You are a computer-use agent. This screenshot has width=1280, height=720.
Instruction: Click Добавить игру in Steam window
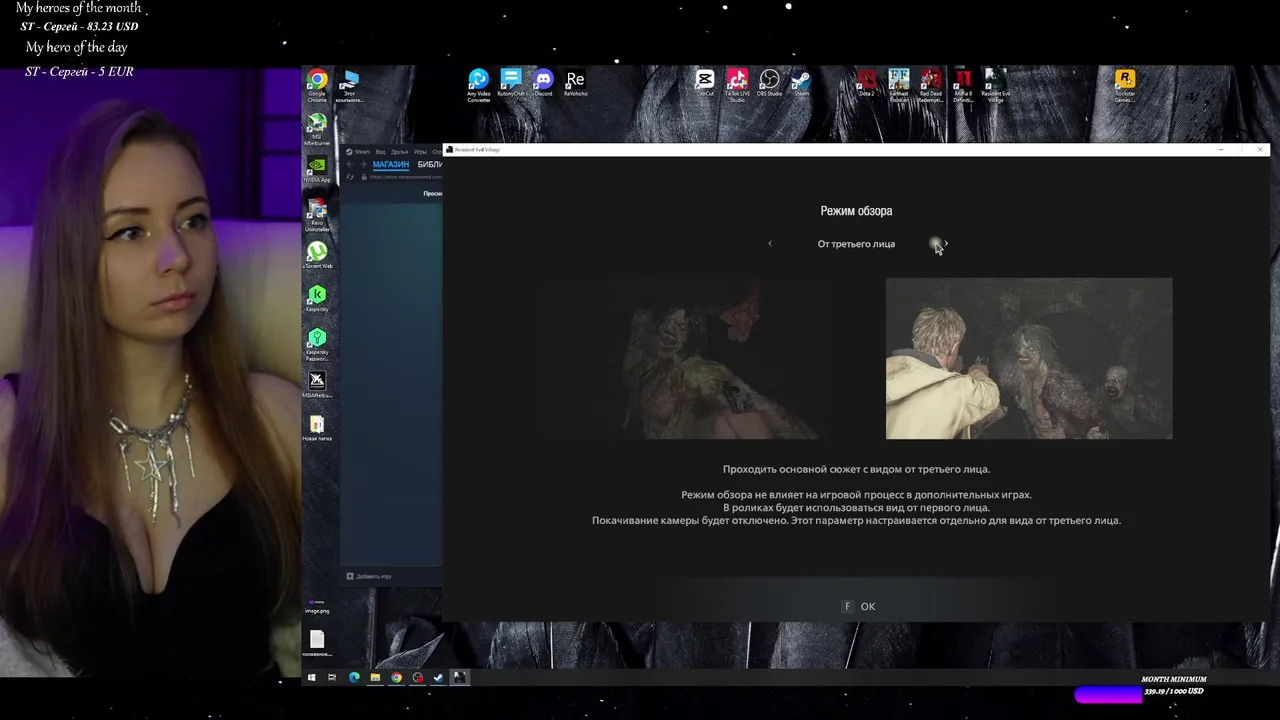tap(369, 576)
